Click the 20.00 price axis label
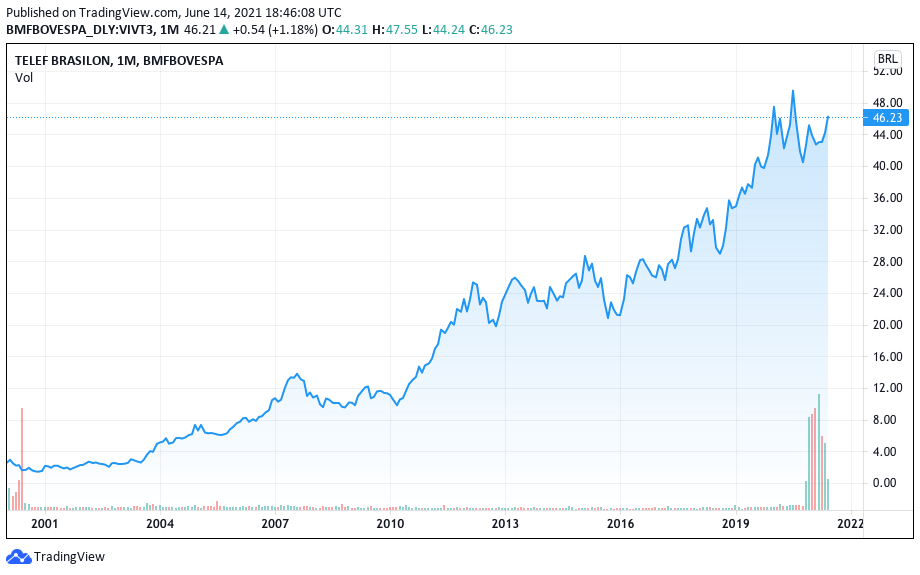 [888, 324]
